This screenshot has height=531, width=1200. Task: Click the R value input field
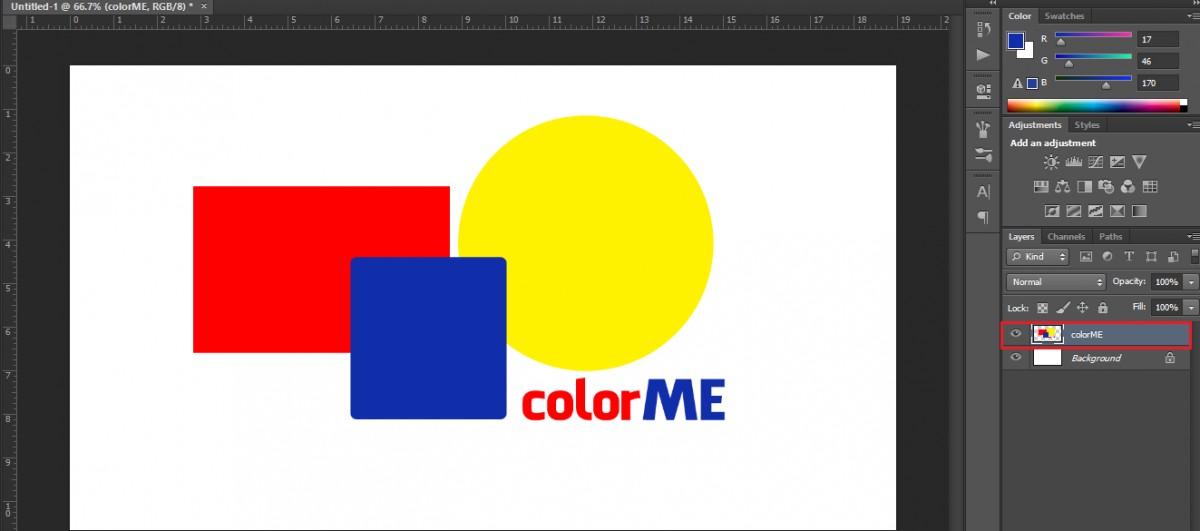(1157, 39)
